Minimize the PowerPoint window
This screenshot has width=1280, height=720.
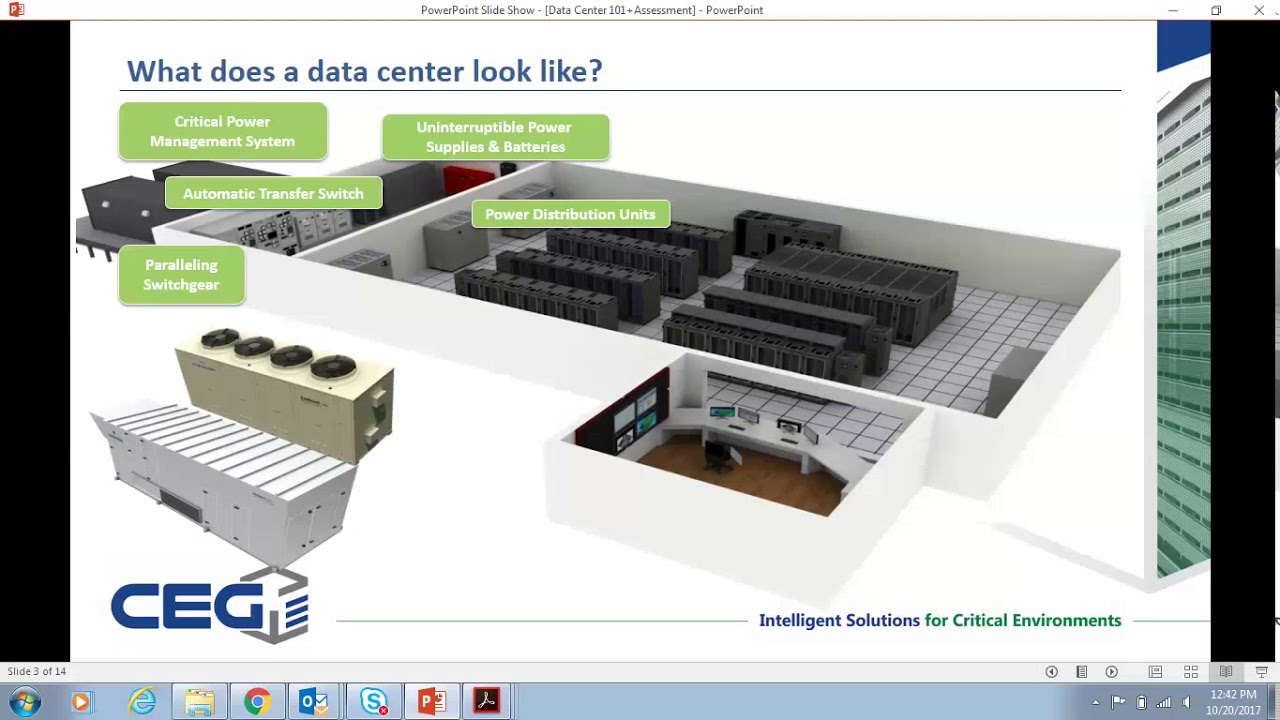click(1173, 10)
